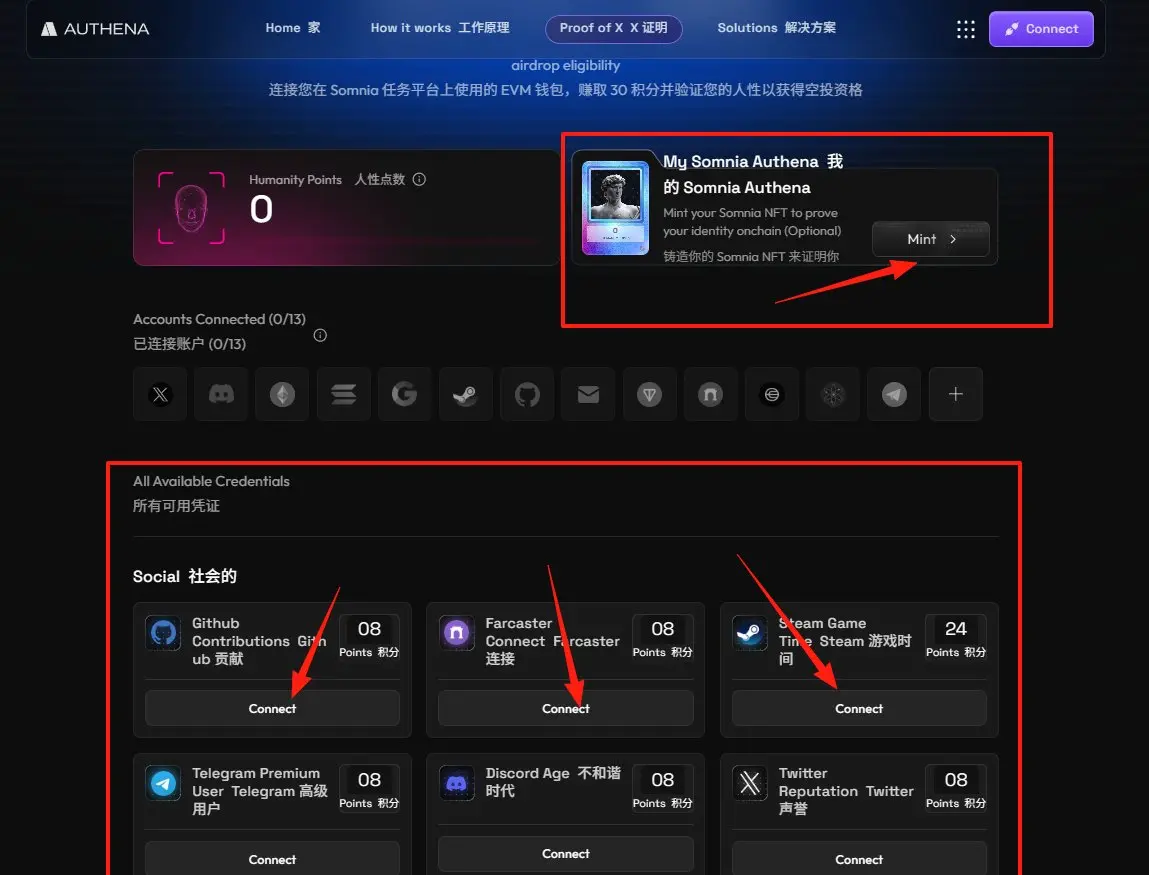1149x875 pixels.
Task: Open the Home nav item
Action: 292,28
